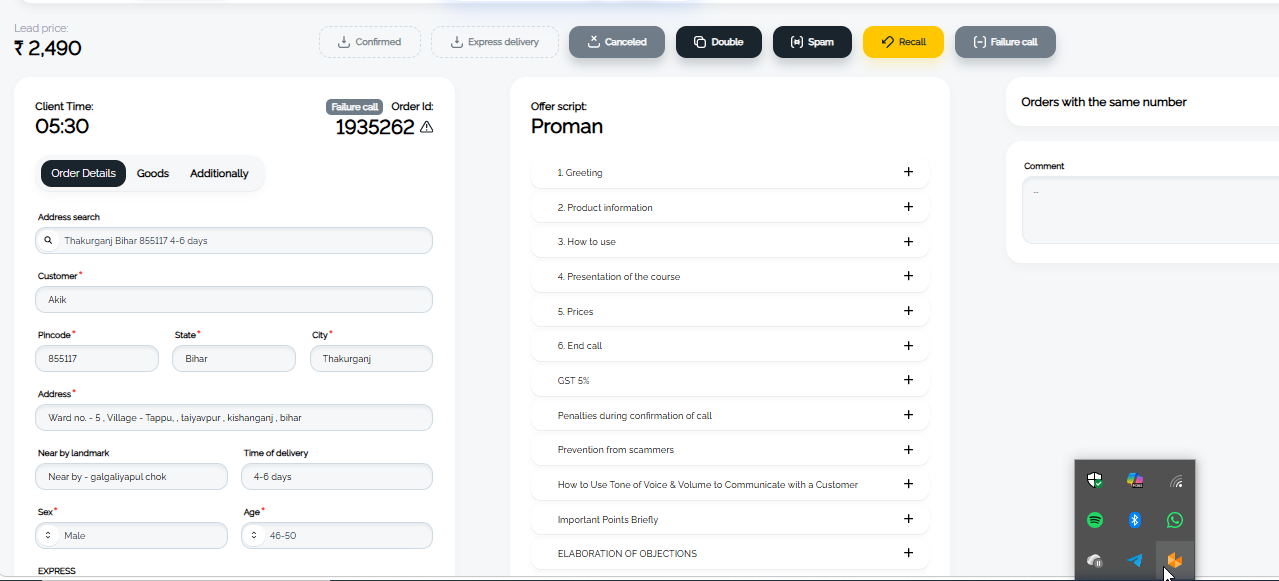
Task: Click the Bluetooth tray icon
Action: [1135, 520]
